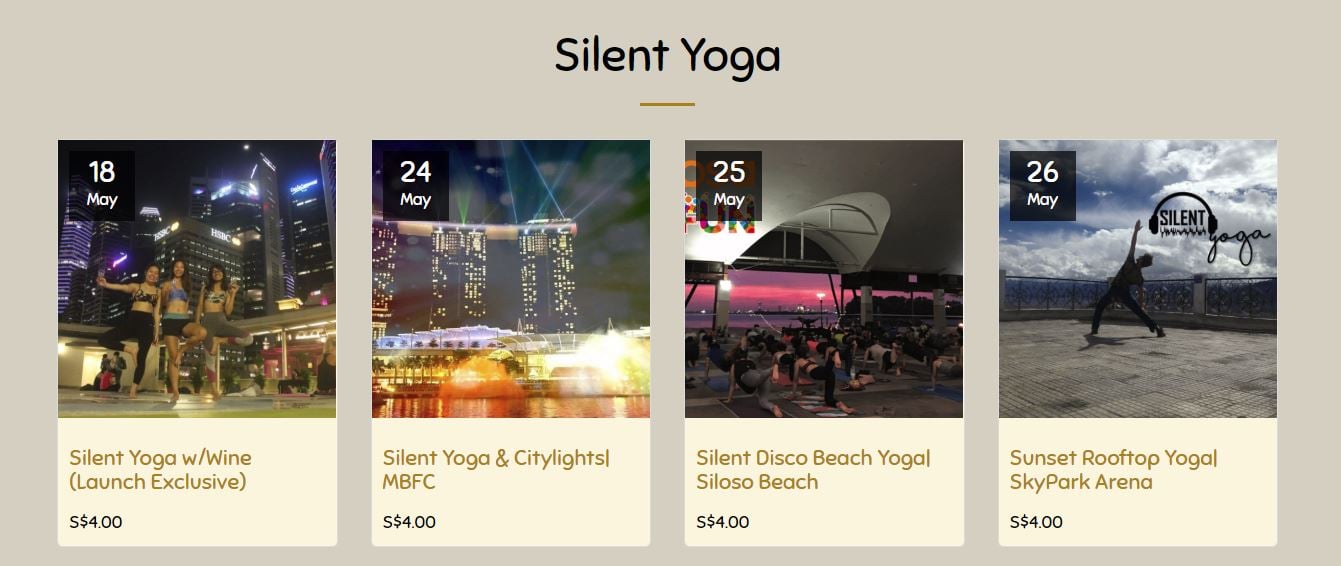Viewport: 1341px width, 566px height.
Task: Click the S$4.00 price under Citylights MBFC
Action: (409, 522)
